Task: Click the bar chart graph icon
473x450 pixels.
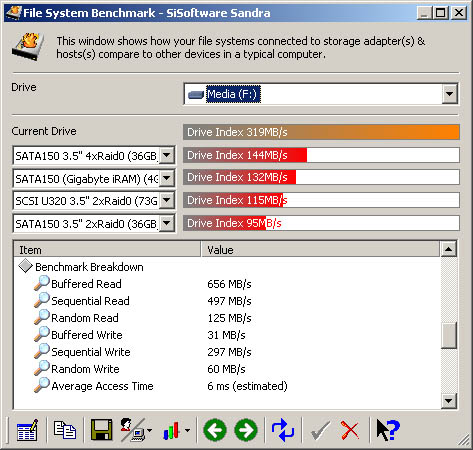Action: point(171,431)
